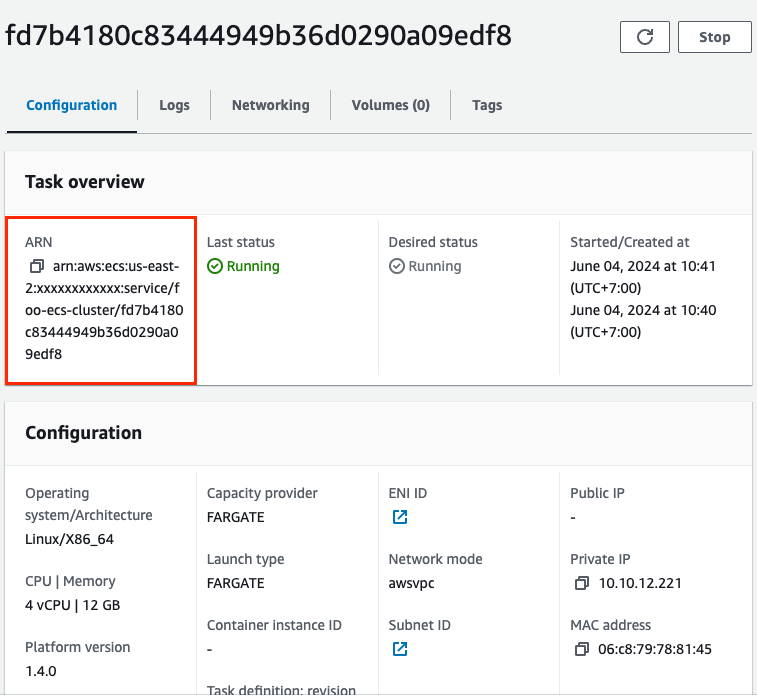Select the Configuration tab
The height and width of the screenshot is (699, 757).
point(71,105)
